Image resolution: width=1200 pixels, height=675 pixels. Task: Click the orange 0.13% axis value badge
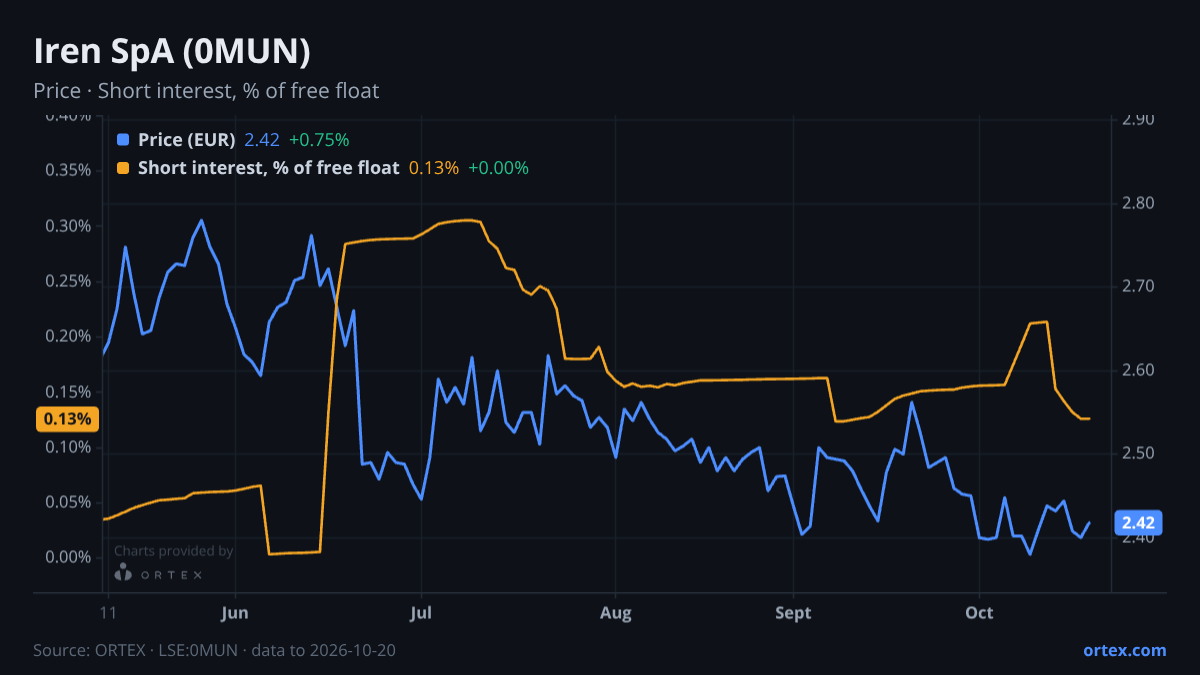point(68,419)
